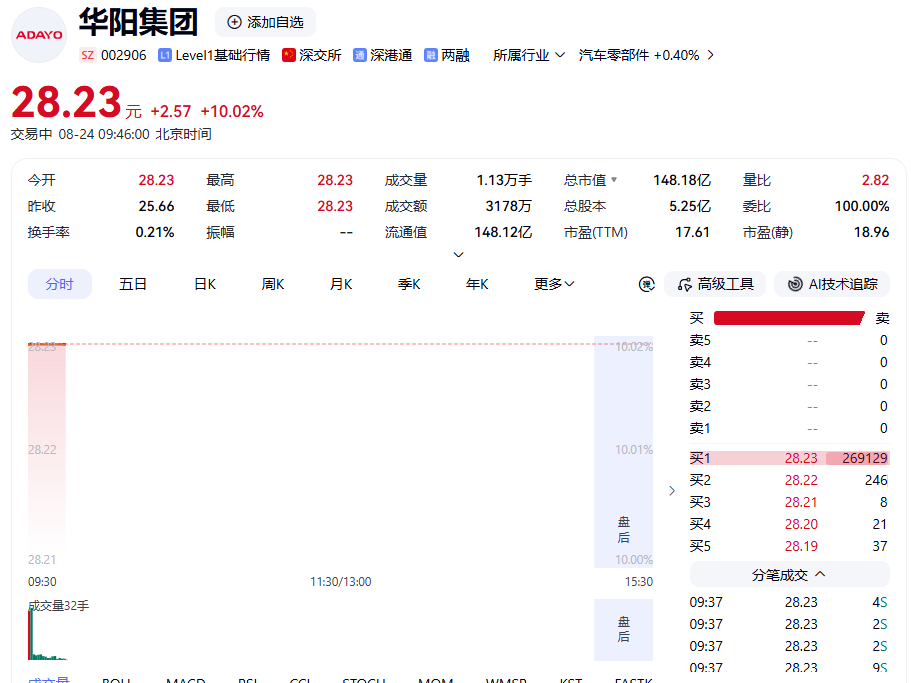The width and height of the screenshot is (911, 683).
Task: Click 买2 price 28.22
Action: click(x=801, y=480)
